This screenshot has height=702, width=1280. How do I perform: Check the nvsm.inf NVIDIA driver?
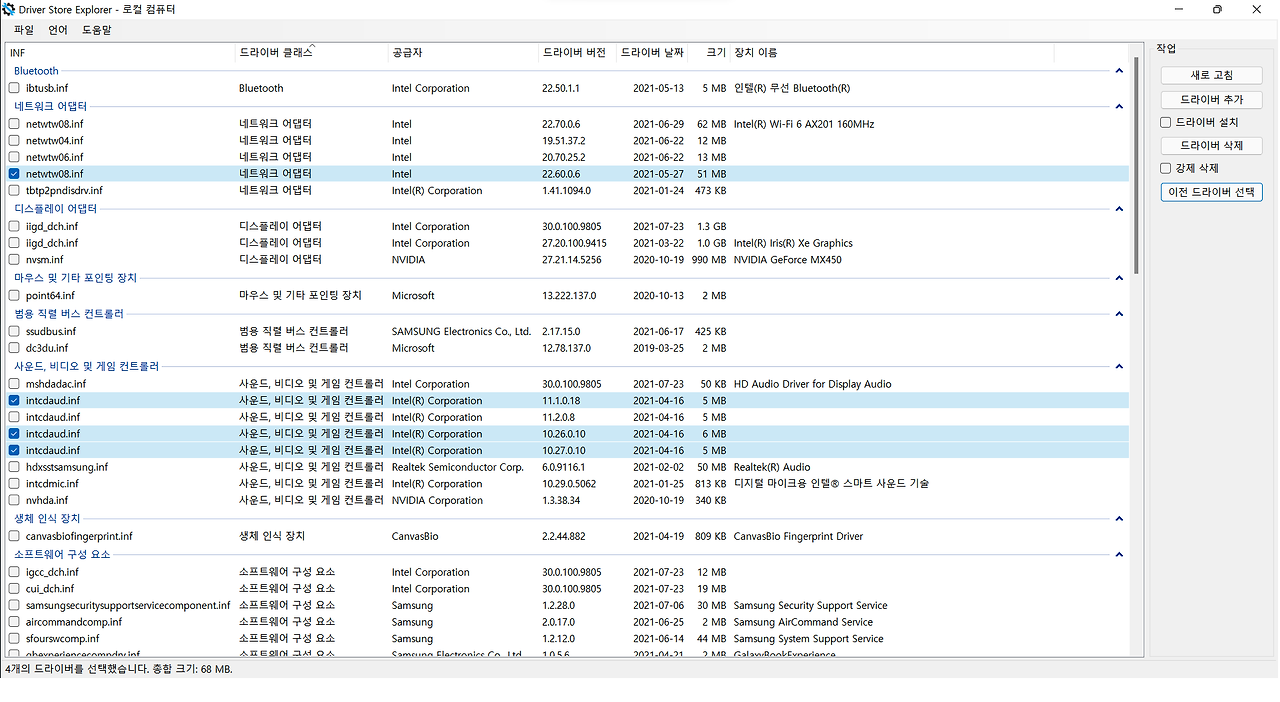[13, 259]
